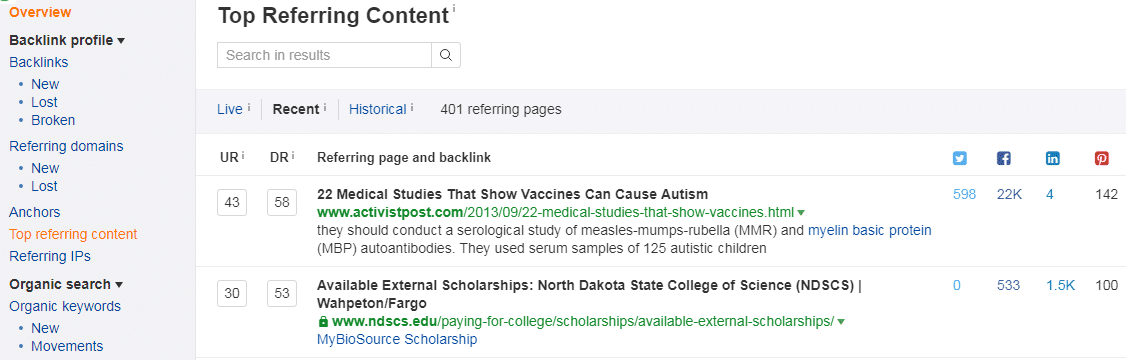Sort by the Pinterest shares icon

[1102, 159]
